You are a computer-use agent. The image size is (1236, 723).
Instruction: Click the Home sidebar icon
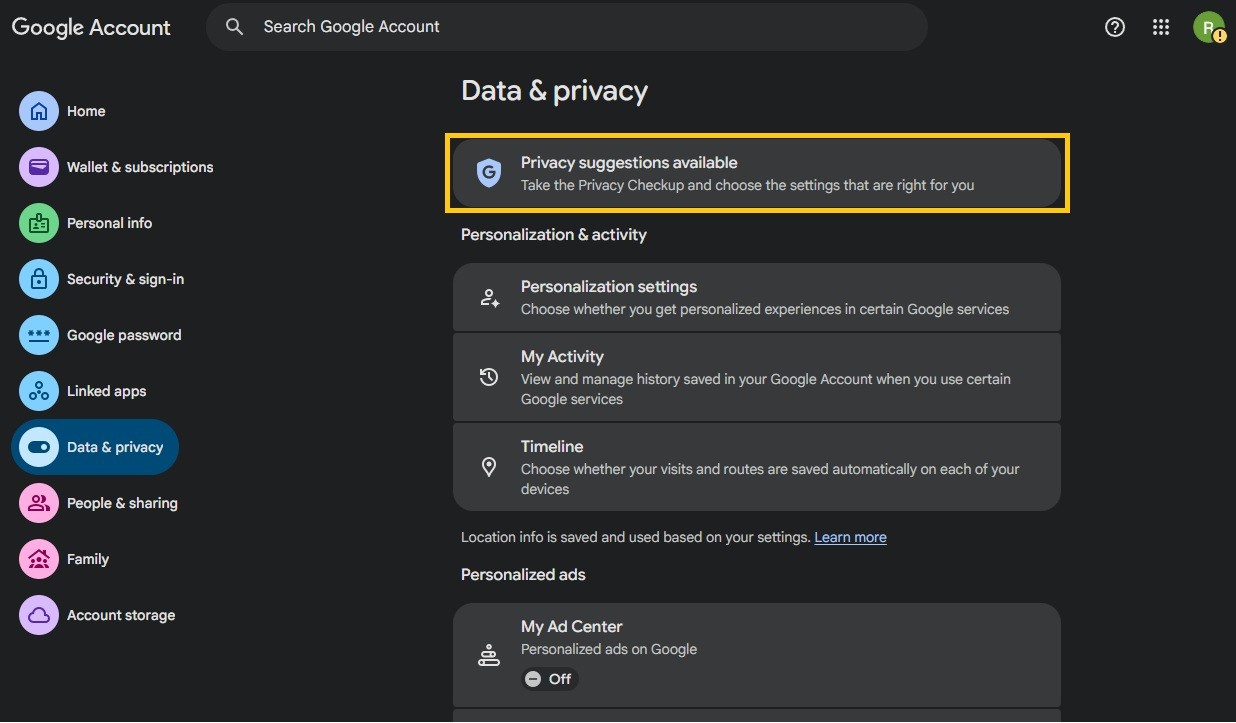[x=39, y=111]
